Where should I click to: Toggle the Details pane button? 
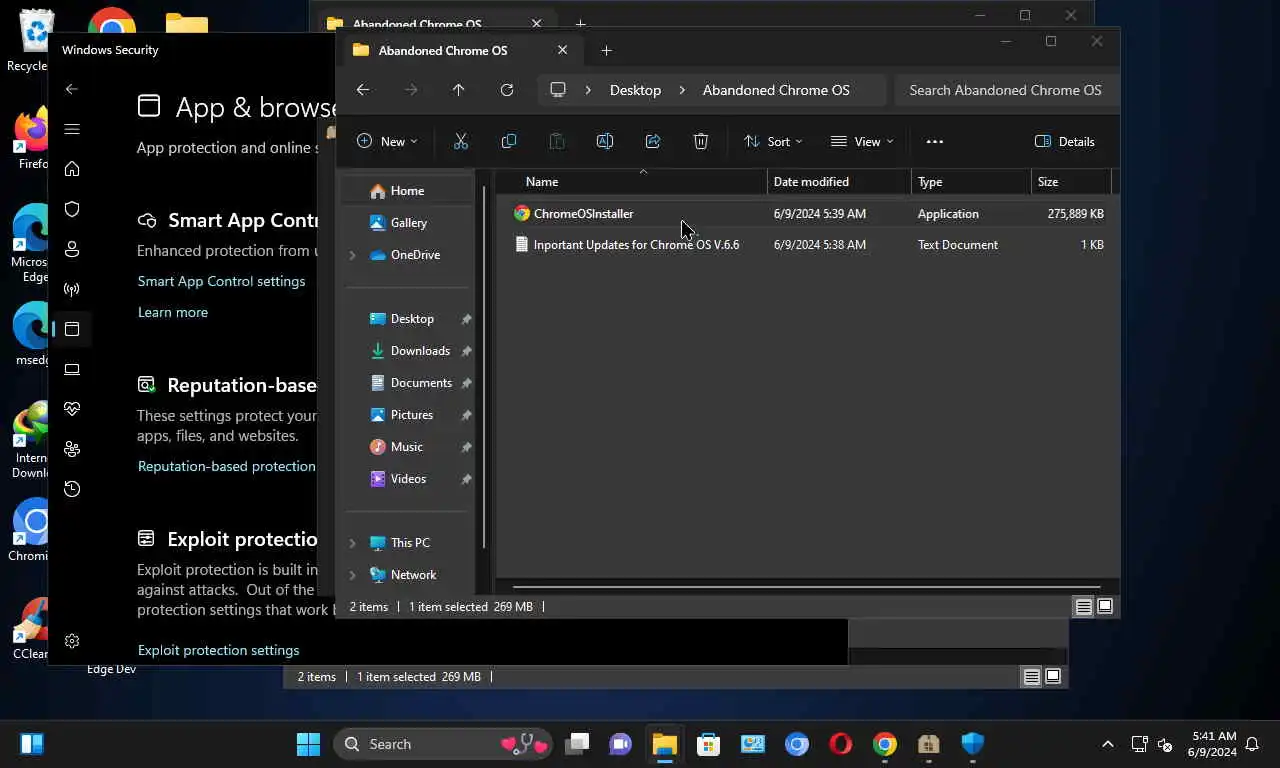[1065, 141]
